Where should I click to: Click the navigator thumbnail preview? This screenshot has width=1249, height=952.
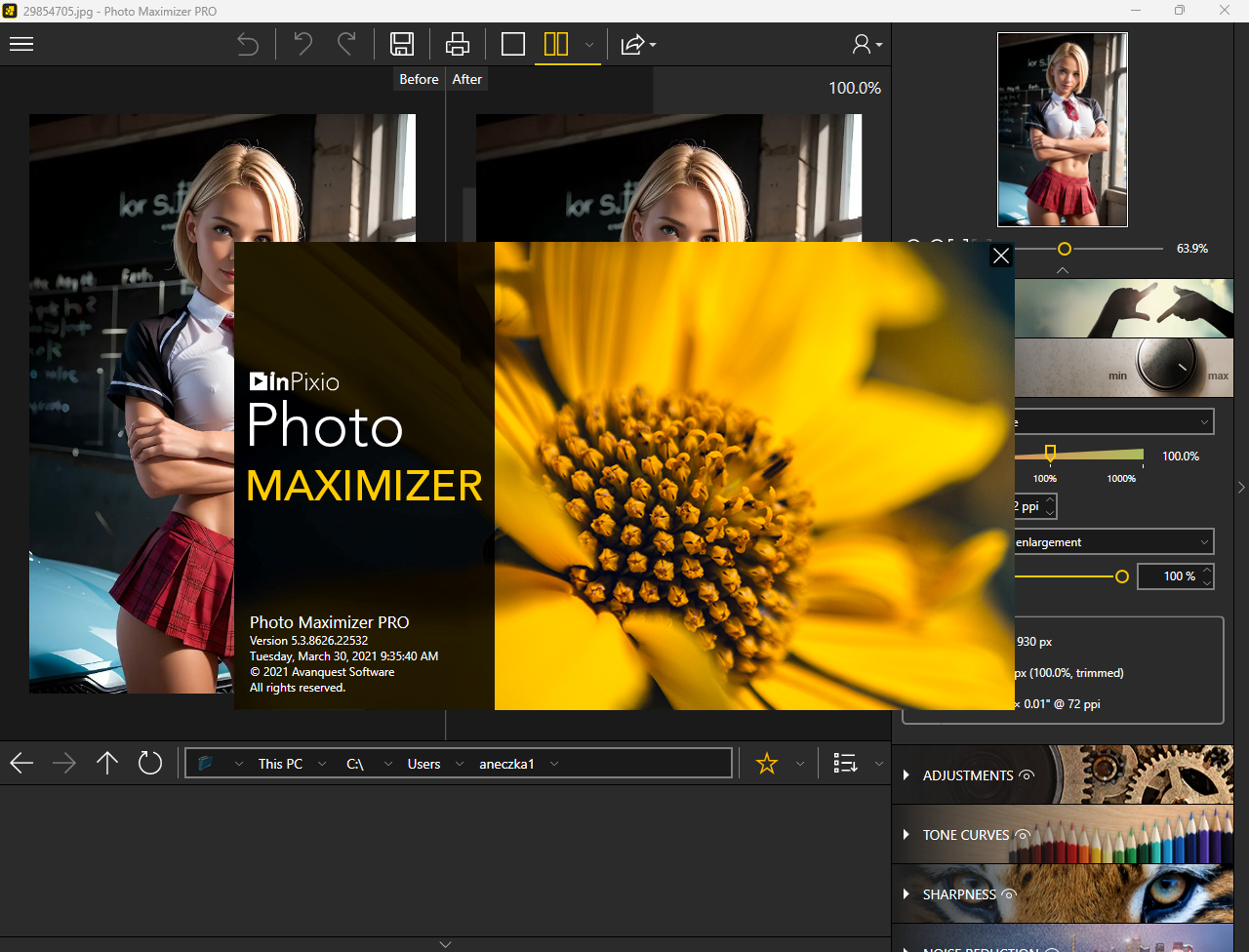1063,130
